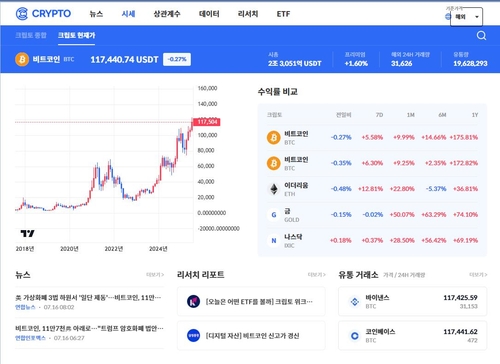Image resolution: width=500 pixels, height=364 pixels.
Task: Click the icon of the 디지털 자산 report
Action: [x=193, y=335]
